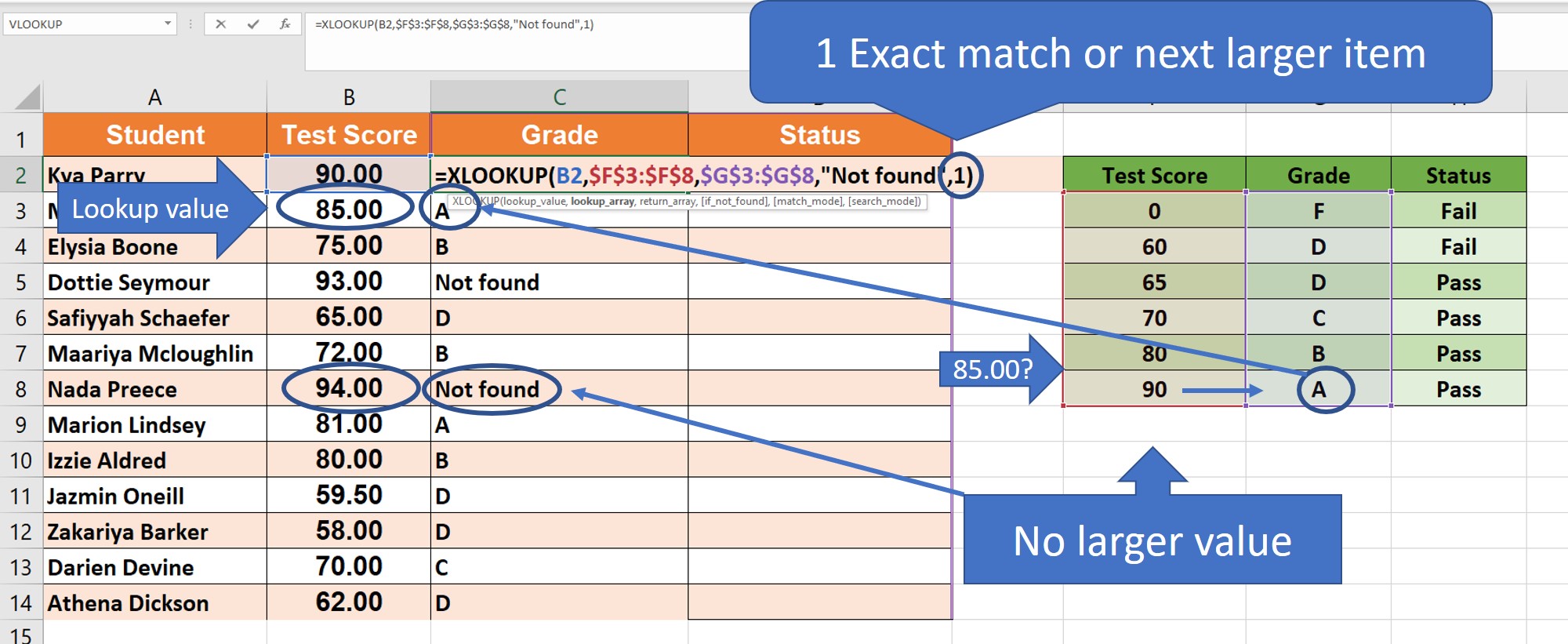Click the Safiyyah Schaefer cell
The width and height of the screenshot is (1568, 644).
pos(155,318)
